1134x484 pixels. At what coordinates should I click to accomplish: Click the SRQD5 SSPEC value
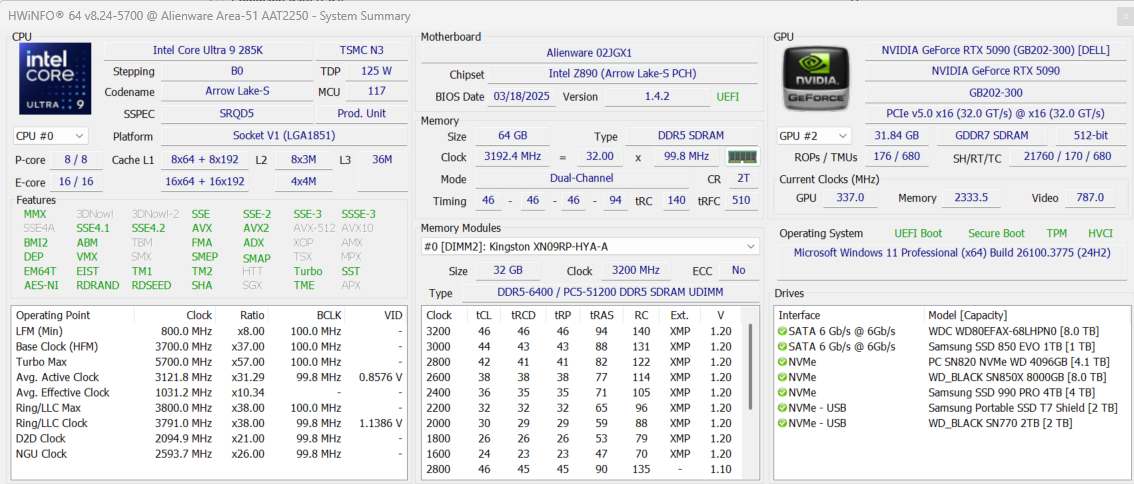pyautogui.click(x=237, y=114)
